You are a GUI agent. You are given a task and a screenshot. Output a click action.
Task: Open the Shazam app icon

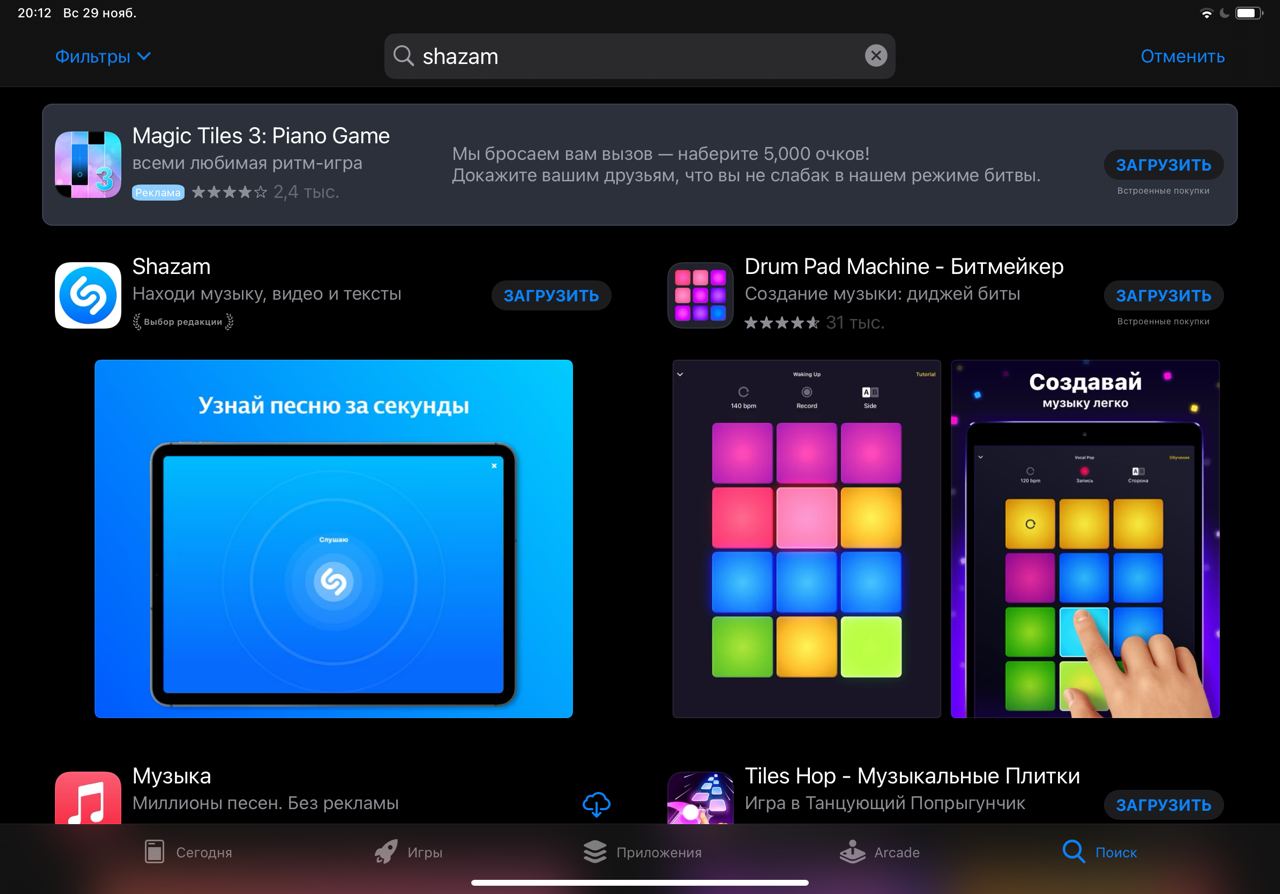(88, 295)
